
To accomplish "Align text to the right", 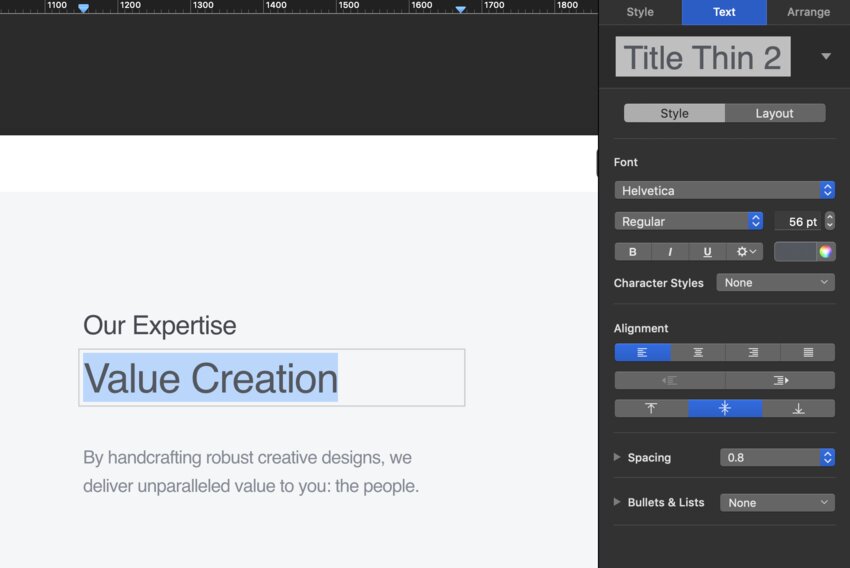I will click(x=752, y=352).
